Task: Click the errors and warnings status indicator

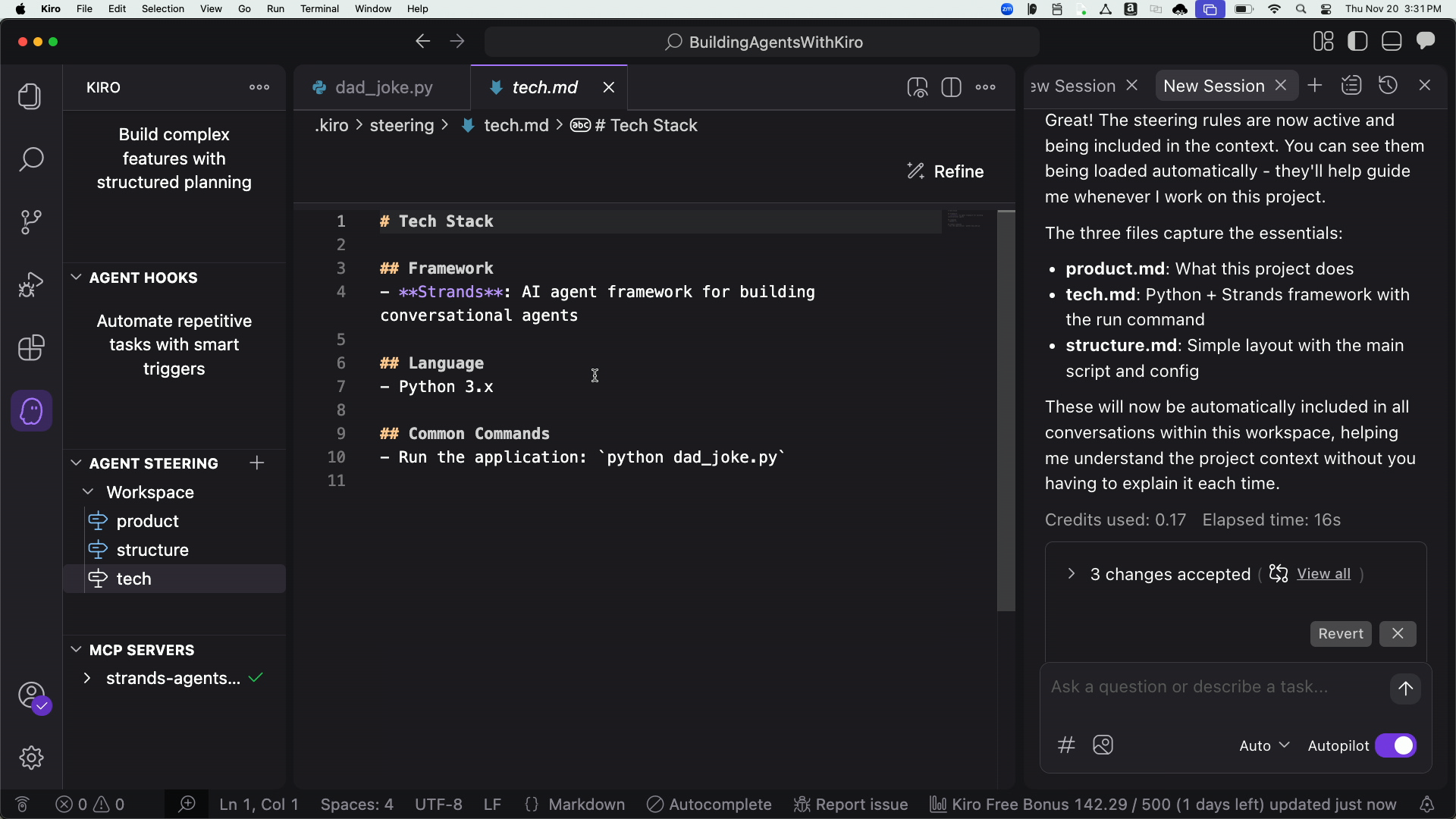Action: pos(90,805)
